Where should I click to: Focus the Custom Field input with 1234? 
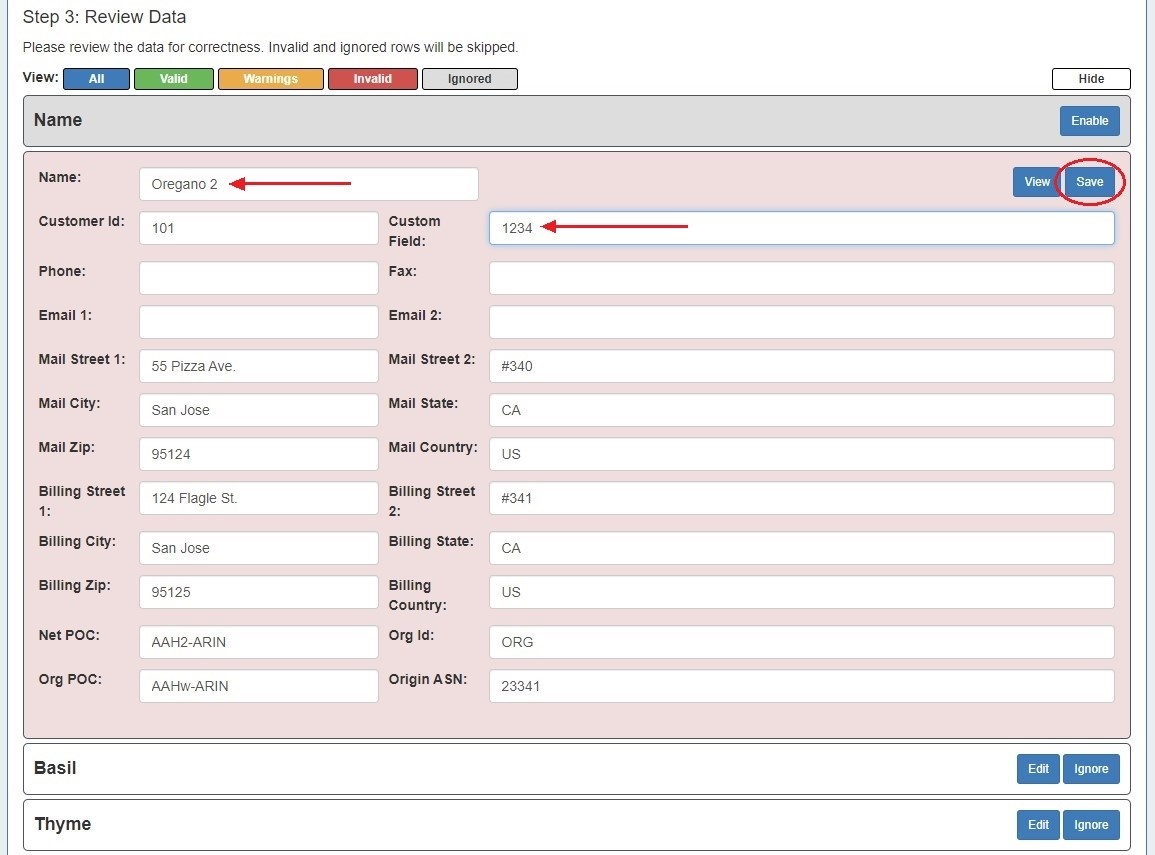click(801, 228)
